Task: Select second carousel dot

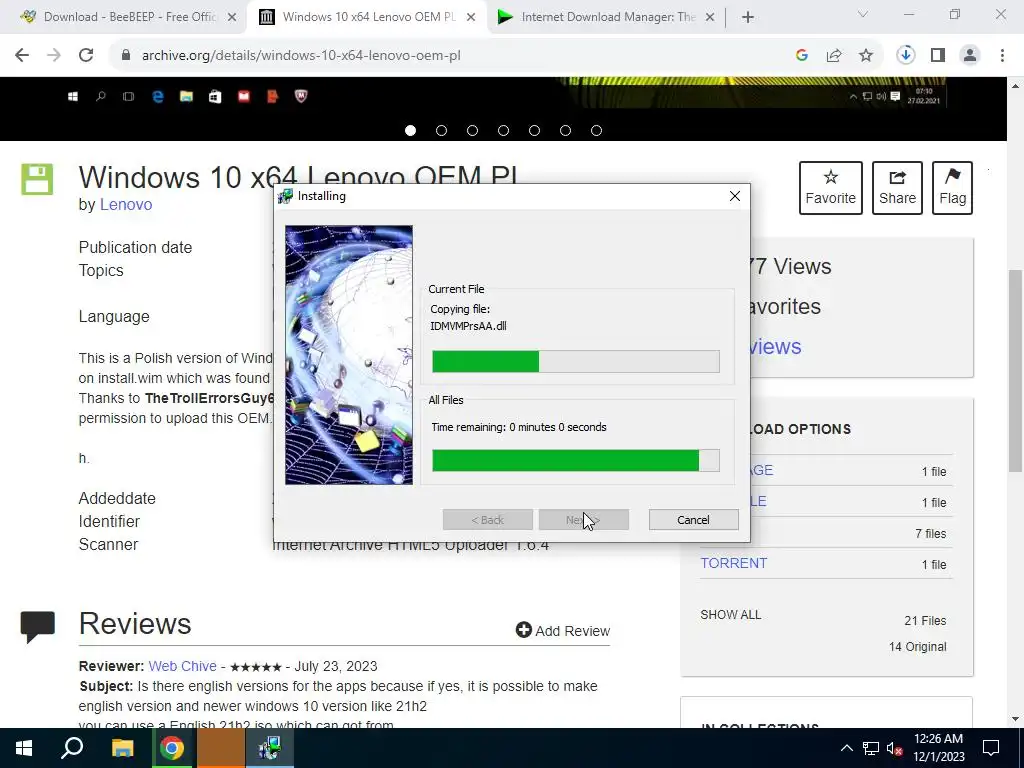Action: (x=441, y=131)
